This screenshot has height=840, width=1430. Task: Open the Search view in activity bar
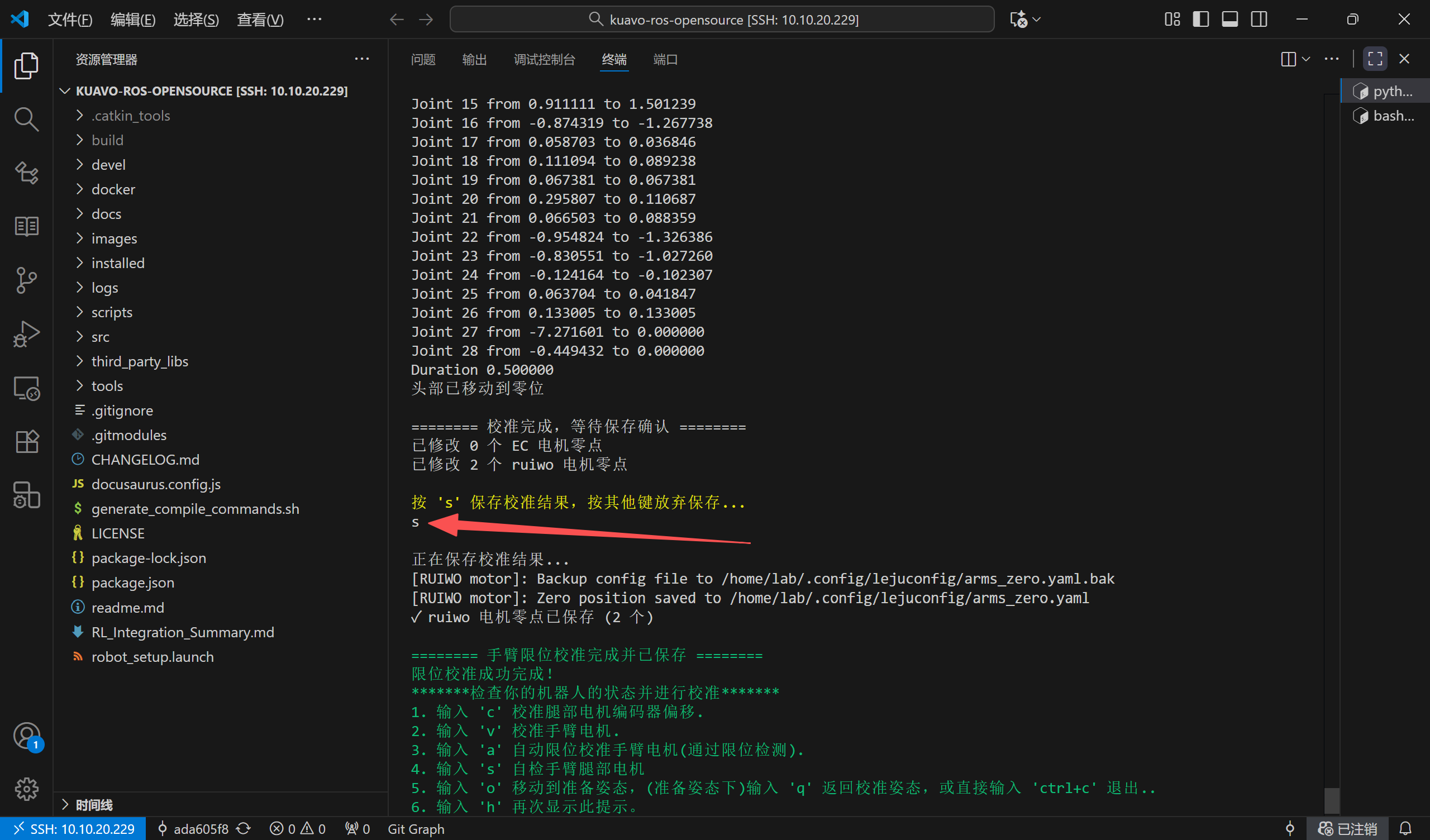(x=26, y=119)
